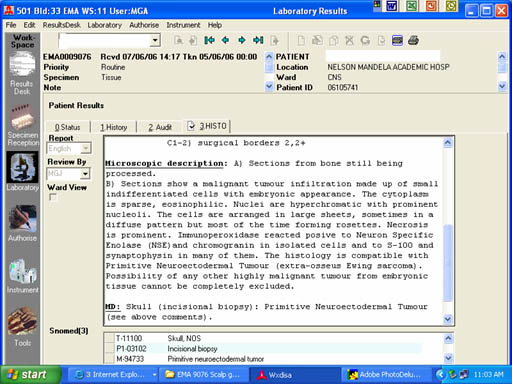Image resolution: width=512 pixels, height=384 pixels.
Task: Open the Review By MGJ dropdown
Action: pos(85,174)
